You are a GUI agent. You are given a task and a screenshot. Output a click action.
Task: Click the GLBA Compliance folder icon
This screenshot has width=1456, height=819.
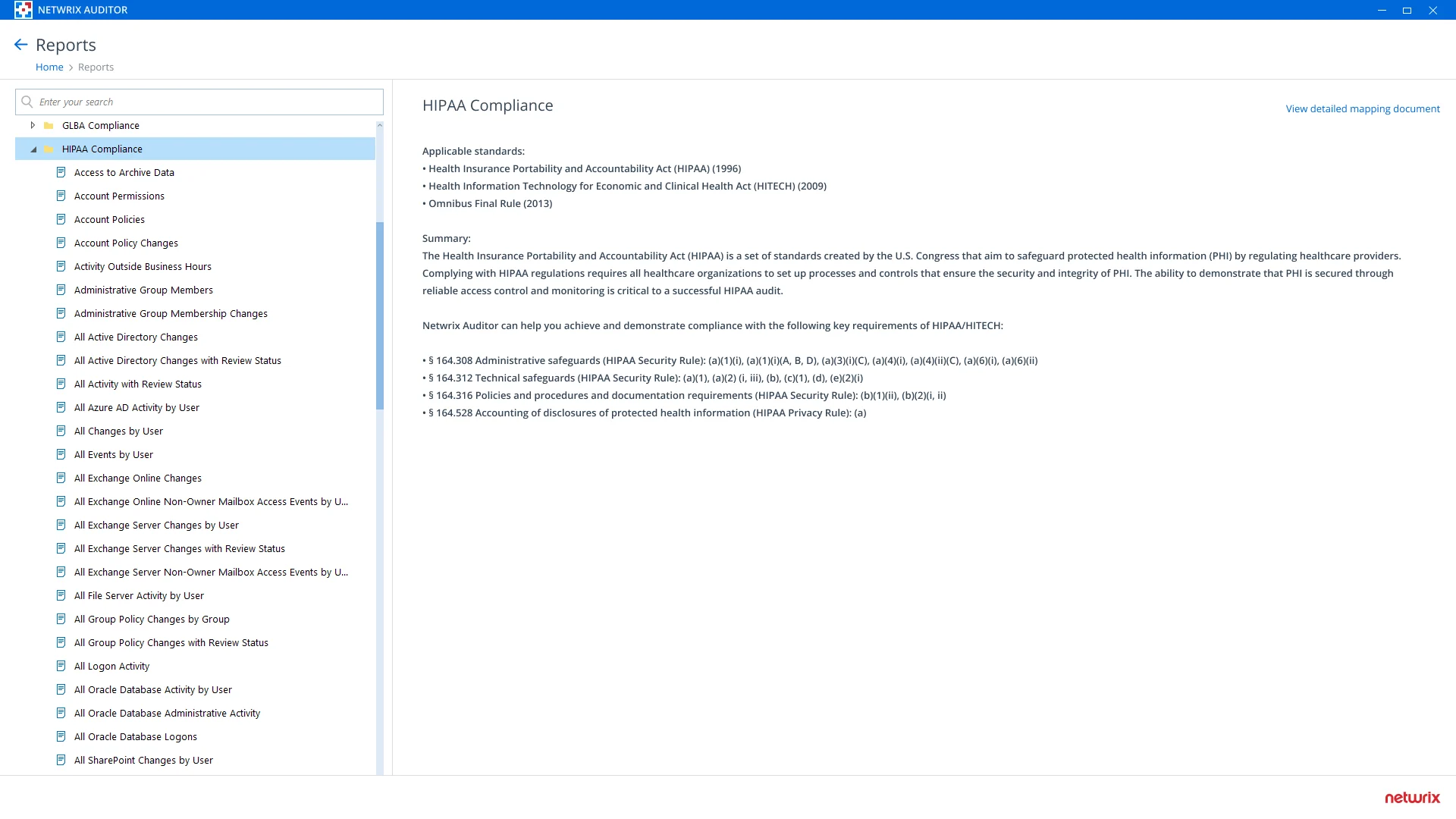49,126
